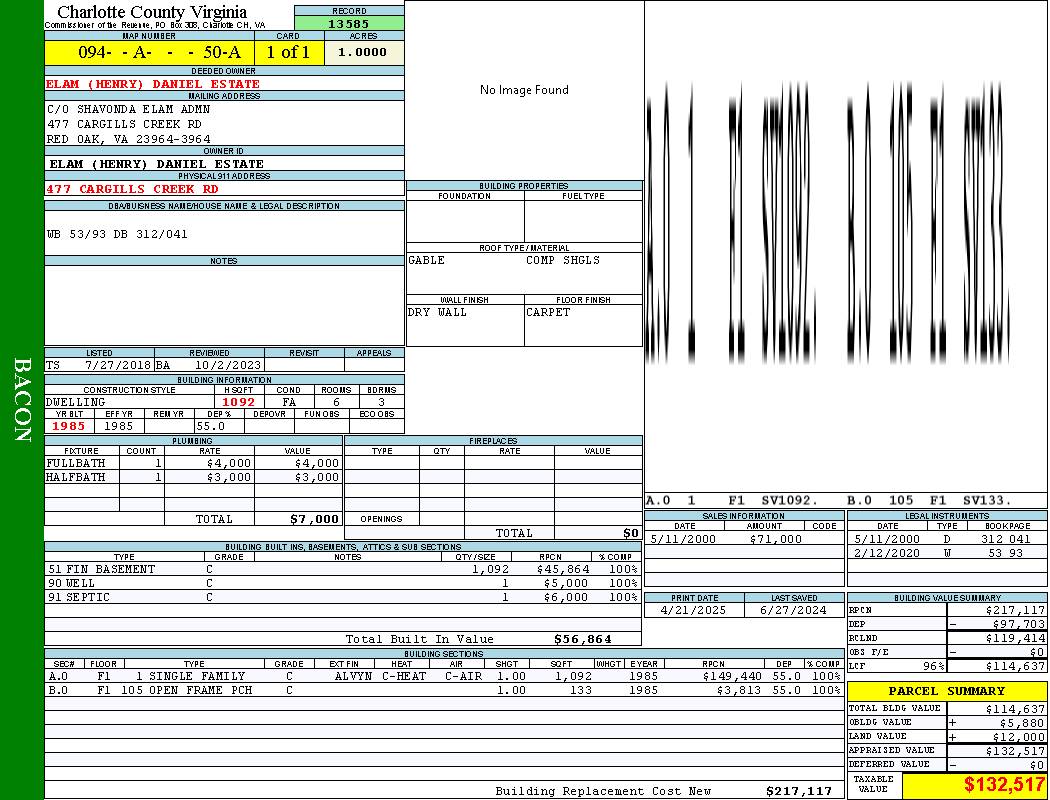Click the PARCEL SUMMARY header

(x=946, y=691)
